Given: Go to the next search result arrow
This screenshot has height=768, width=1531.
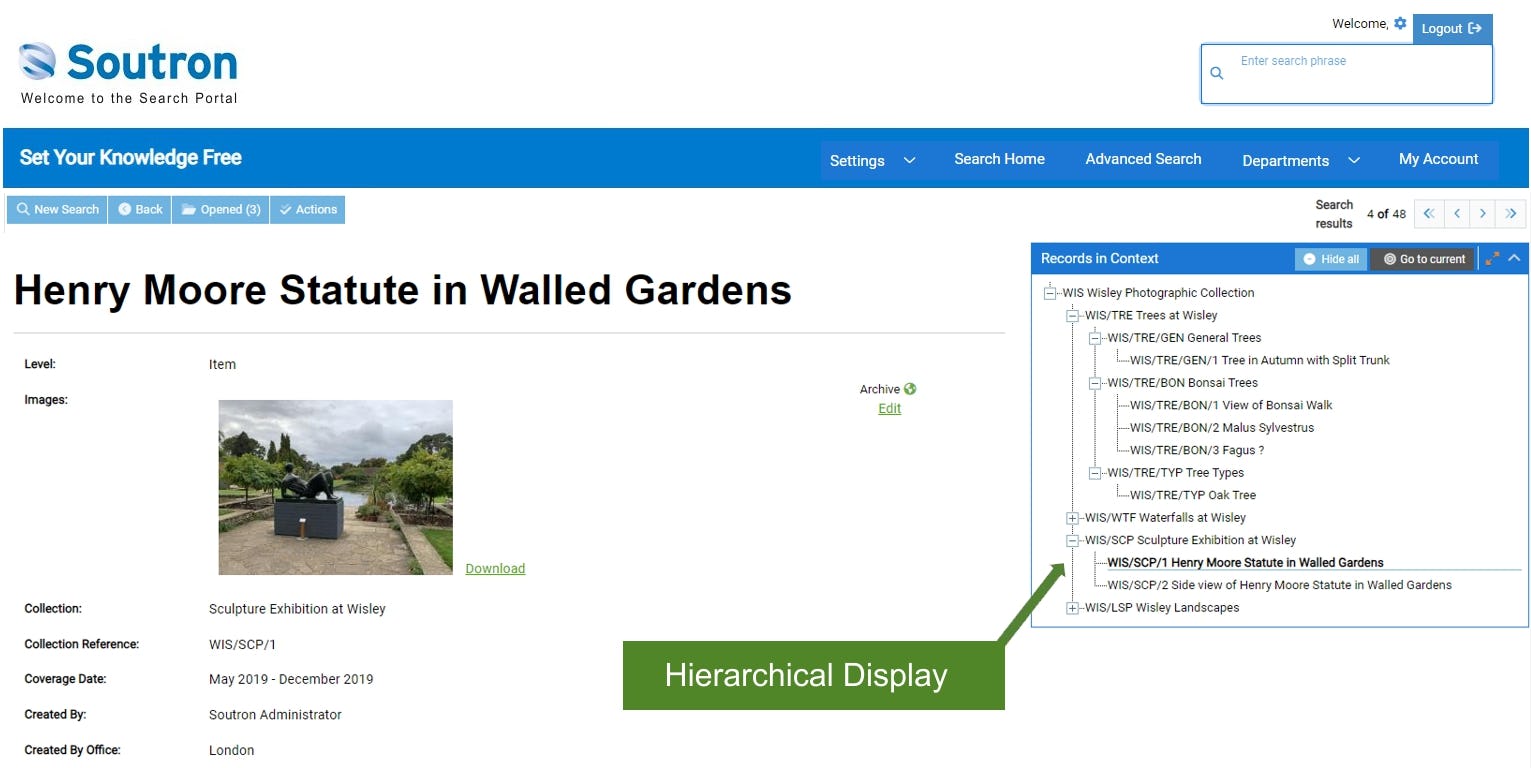Looking at the screenshot, I should [x=1483, y=213].
